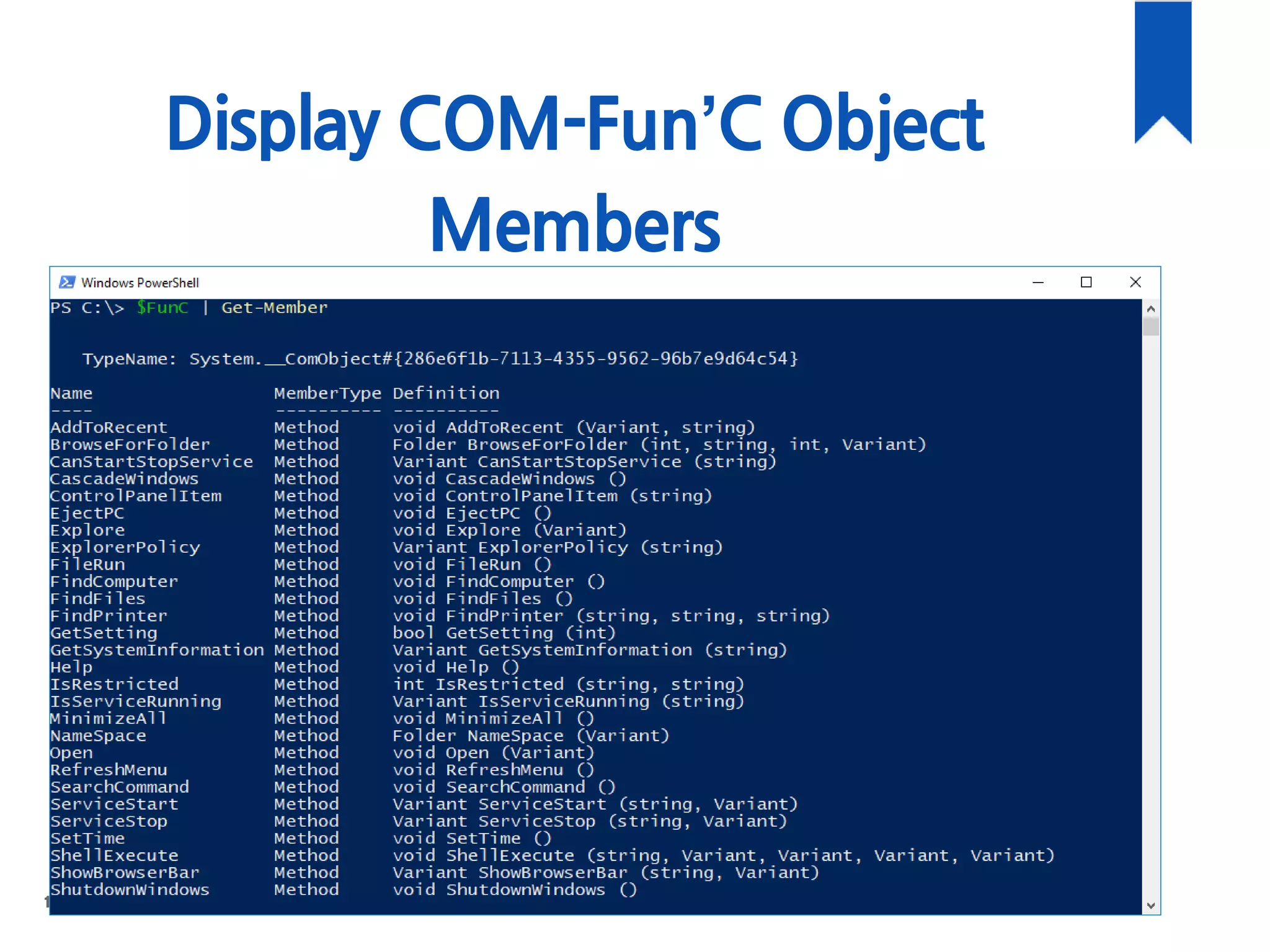Click the Definition column header
This screenshot has height=952, width=1270.
coord(446,394)
